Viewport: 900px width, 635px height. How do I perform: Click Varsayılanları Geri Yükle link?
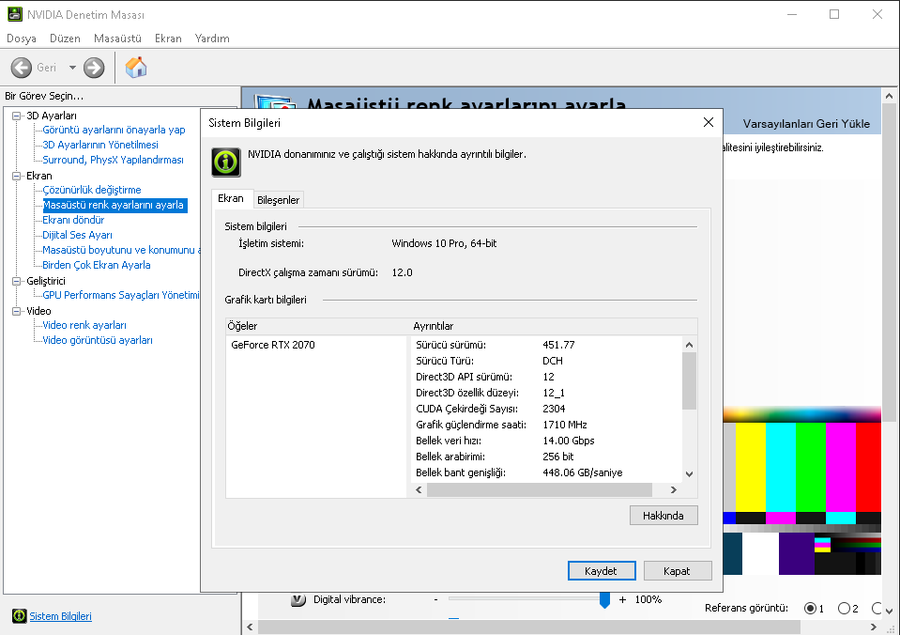(x=806, y=124)
